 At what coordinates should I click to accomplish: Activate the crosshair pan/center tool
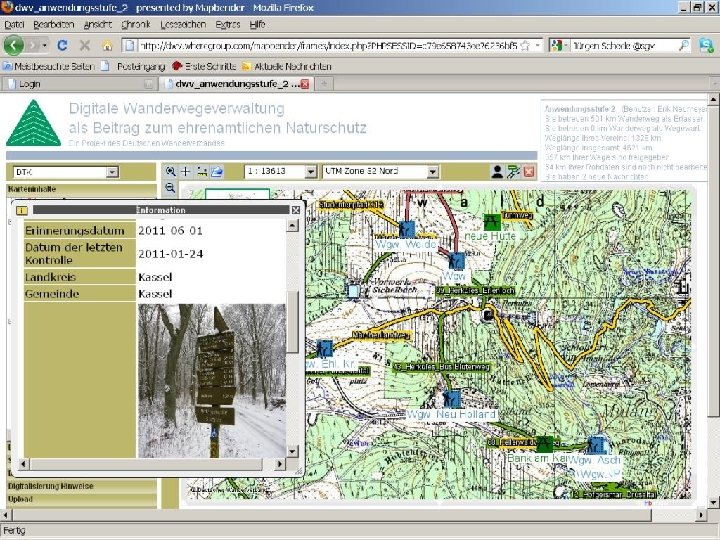tap(186, 172)
